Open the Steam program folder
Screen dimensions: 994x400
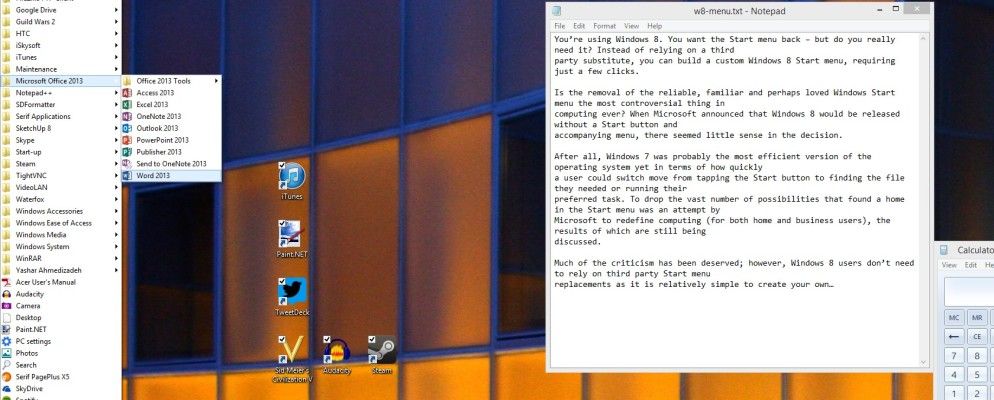point(60,164)
